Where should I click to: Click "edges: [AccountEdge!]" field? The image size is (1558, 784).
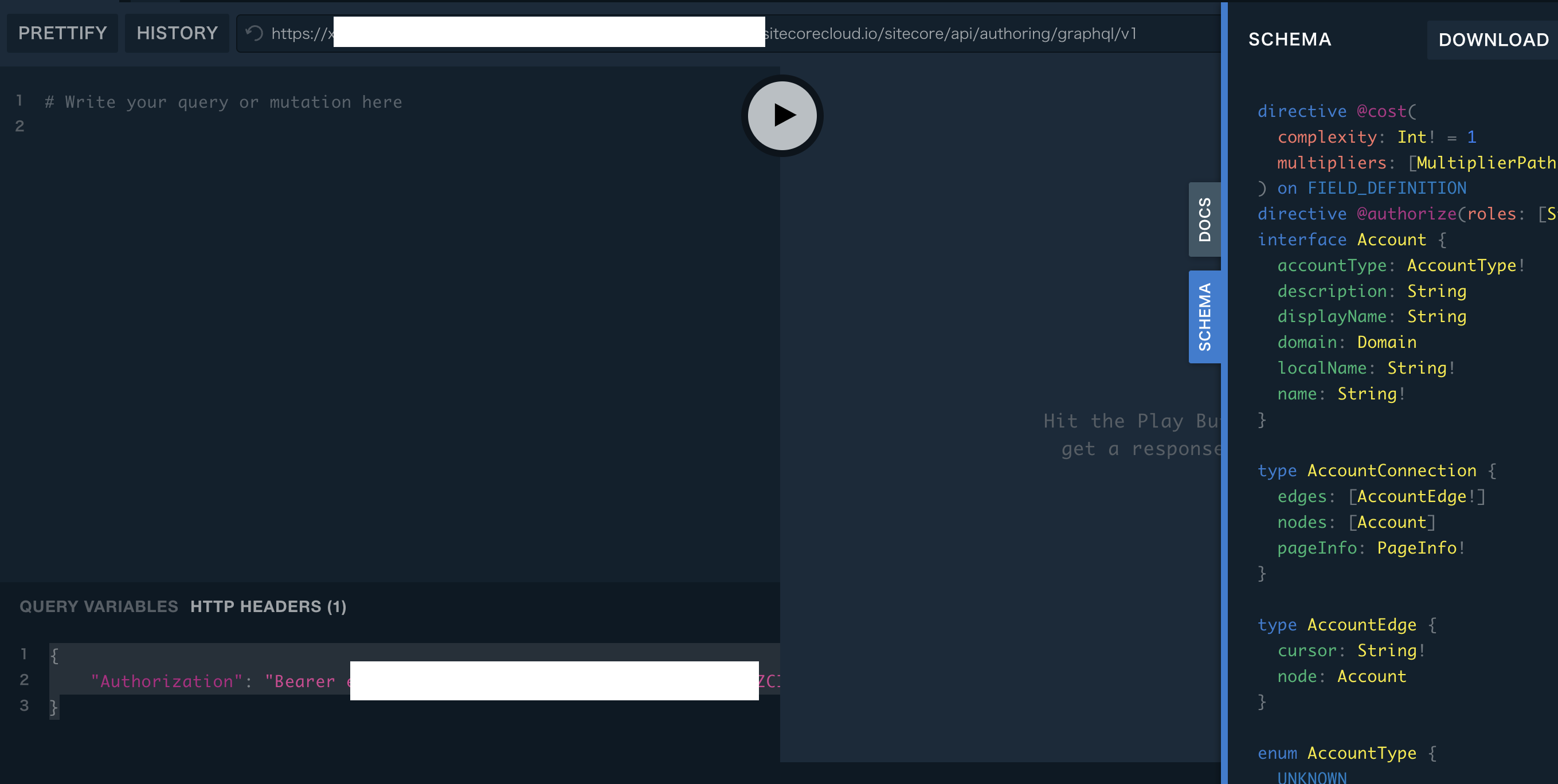1381,497
